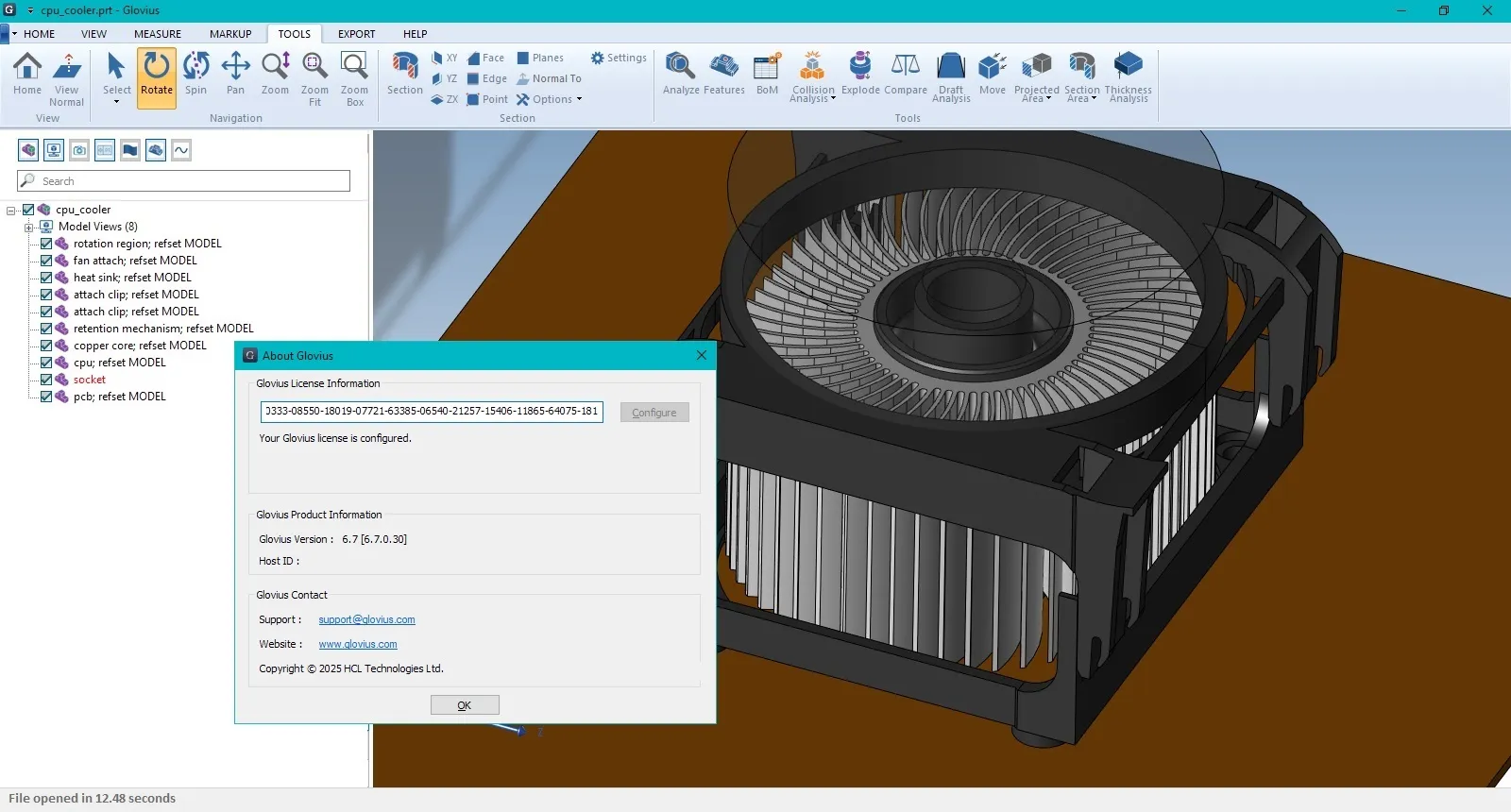This screenshot has width=1511, height=812.
Task: Open the EXPORT tab
Action: [x=356, y=34]
